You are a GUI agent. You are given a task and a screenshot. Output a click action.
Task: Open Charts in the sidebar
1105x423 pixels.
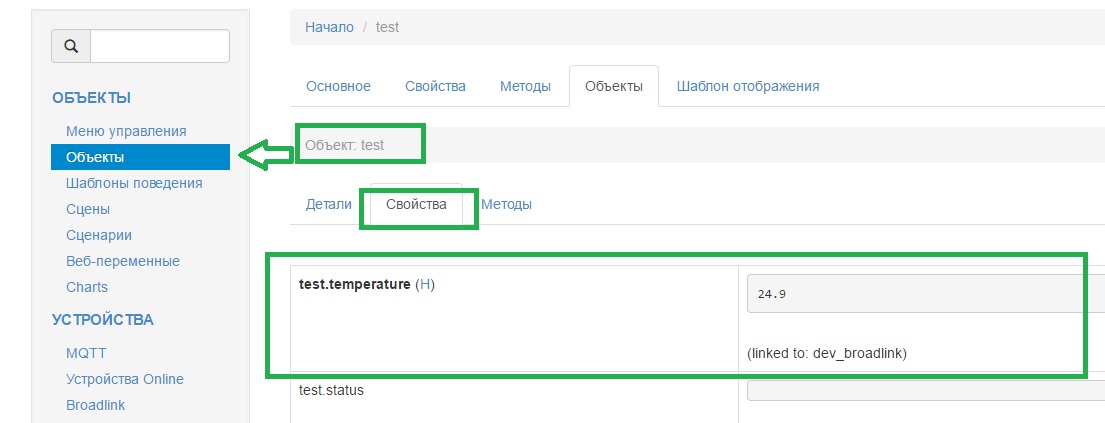[x=87, y=287]
